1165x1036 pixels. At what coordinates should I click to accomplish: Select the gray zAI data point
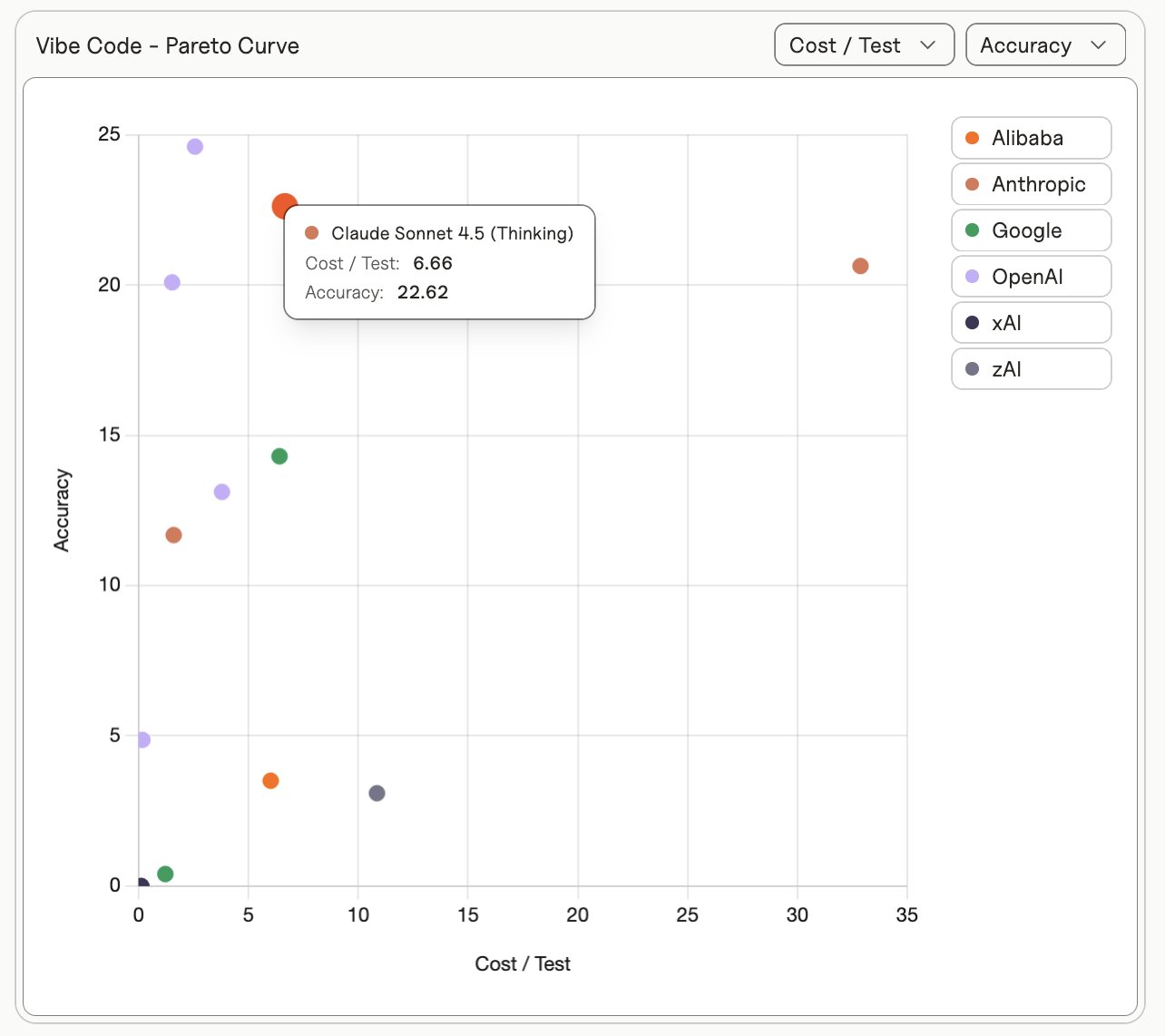[x=377, y=794]
